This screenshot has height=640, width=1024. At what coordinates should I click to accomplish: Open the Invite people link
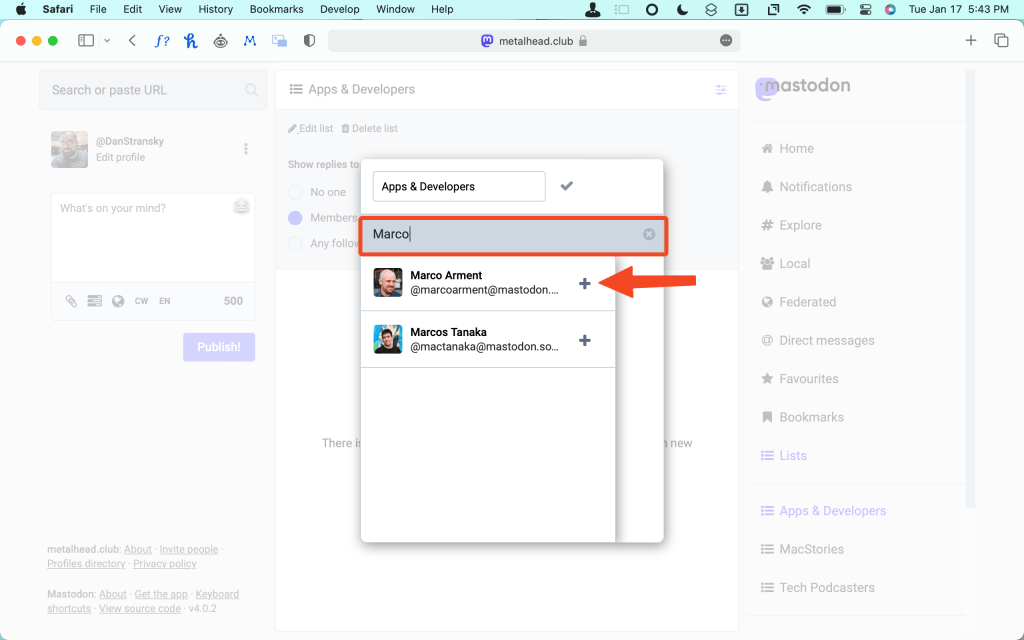[189, 549]
